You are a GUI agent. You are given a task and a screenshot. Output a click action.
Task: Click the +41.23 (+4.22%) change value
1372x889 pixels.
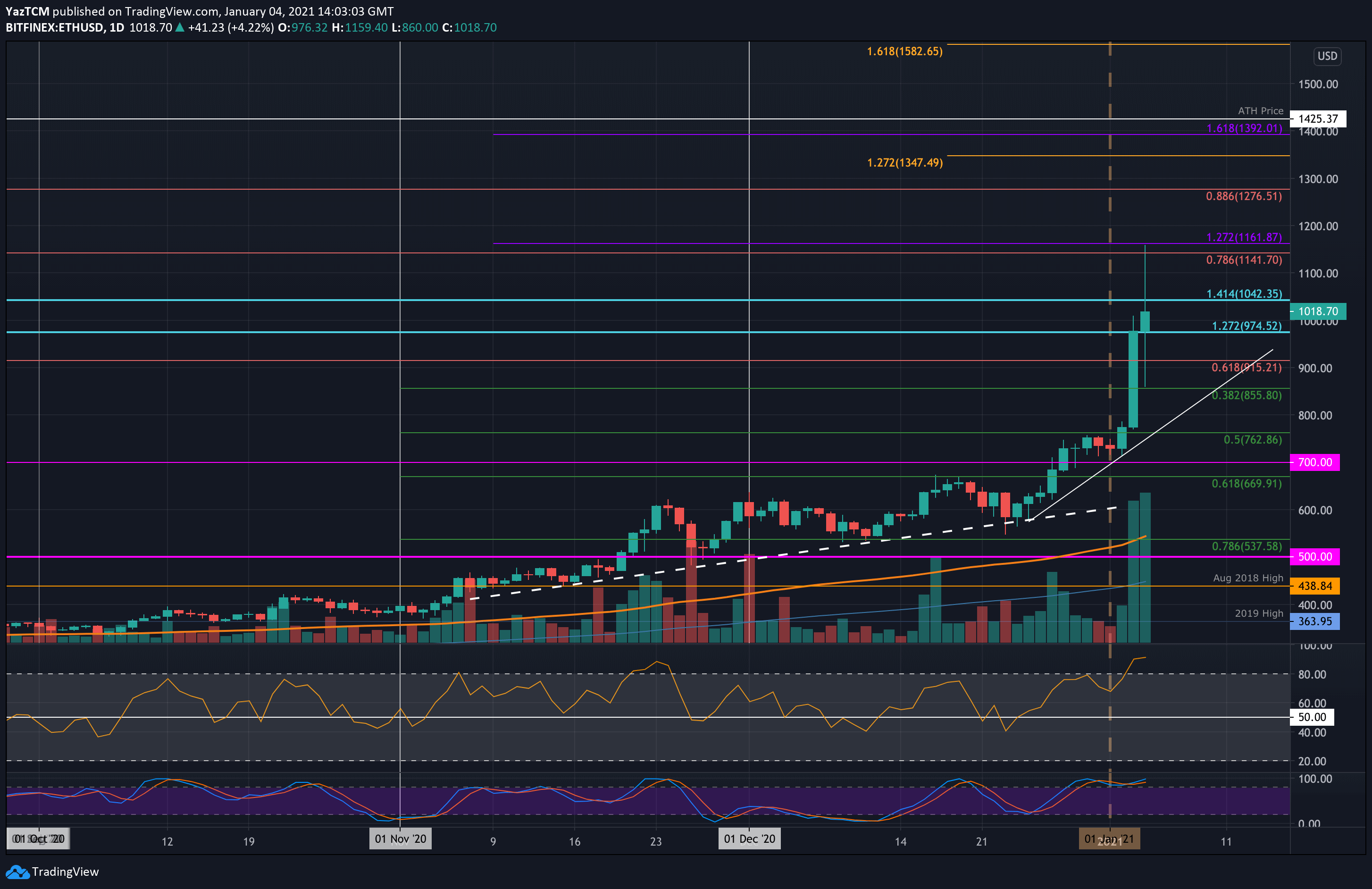(231, 28)
